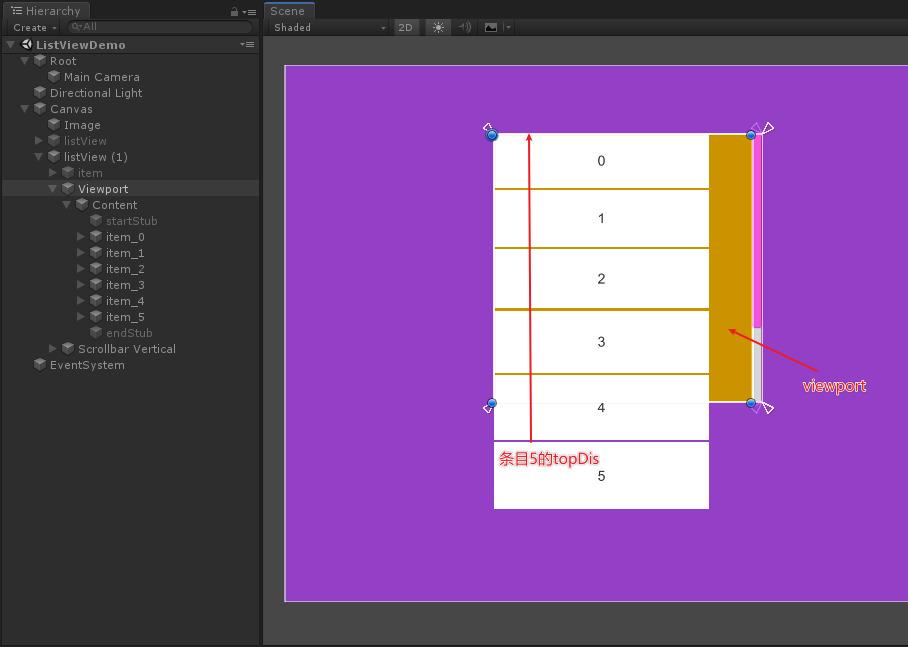The image size is (908, 647).
Task: Switch to the Scene tab
Action: point(288,11)
